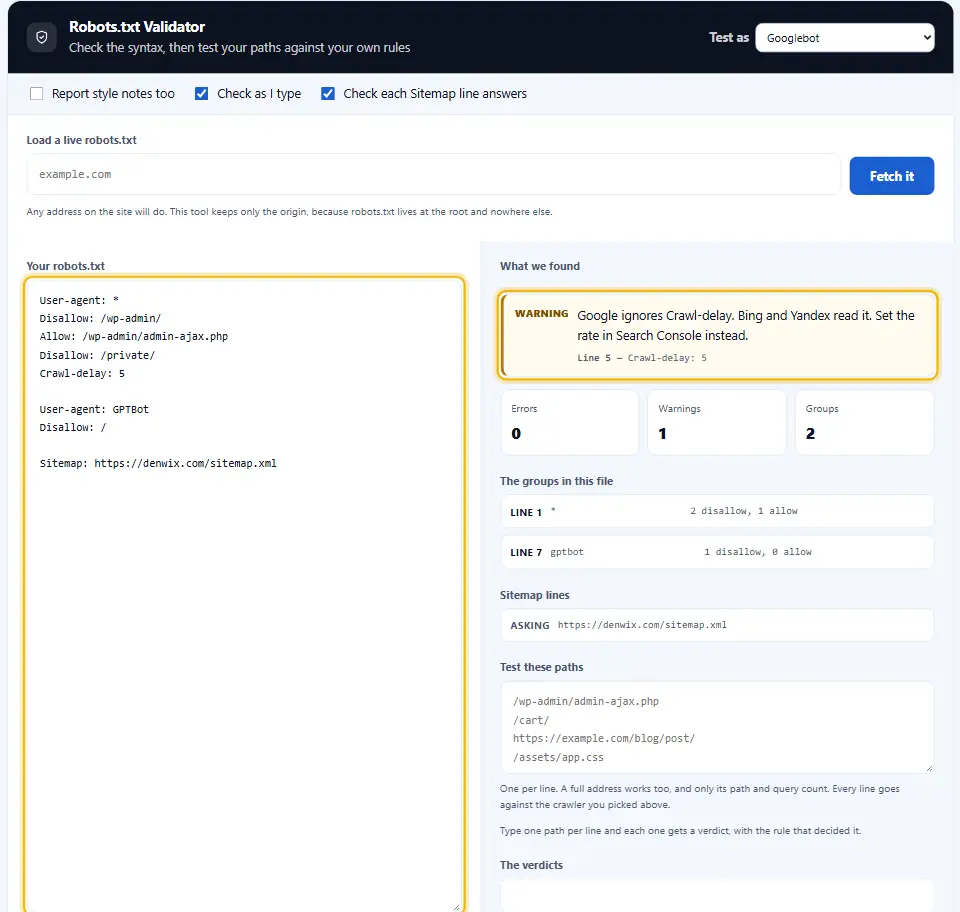Click the 'Crawl-delay: 5' line in editor
This screenshot has height=912, width=960.
pos(82,373)
